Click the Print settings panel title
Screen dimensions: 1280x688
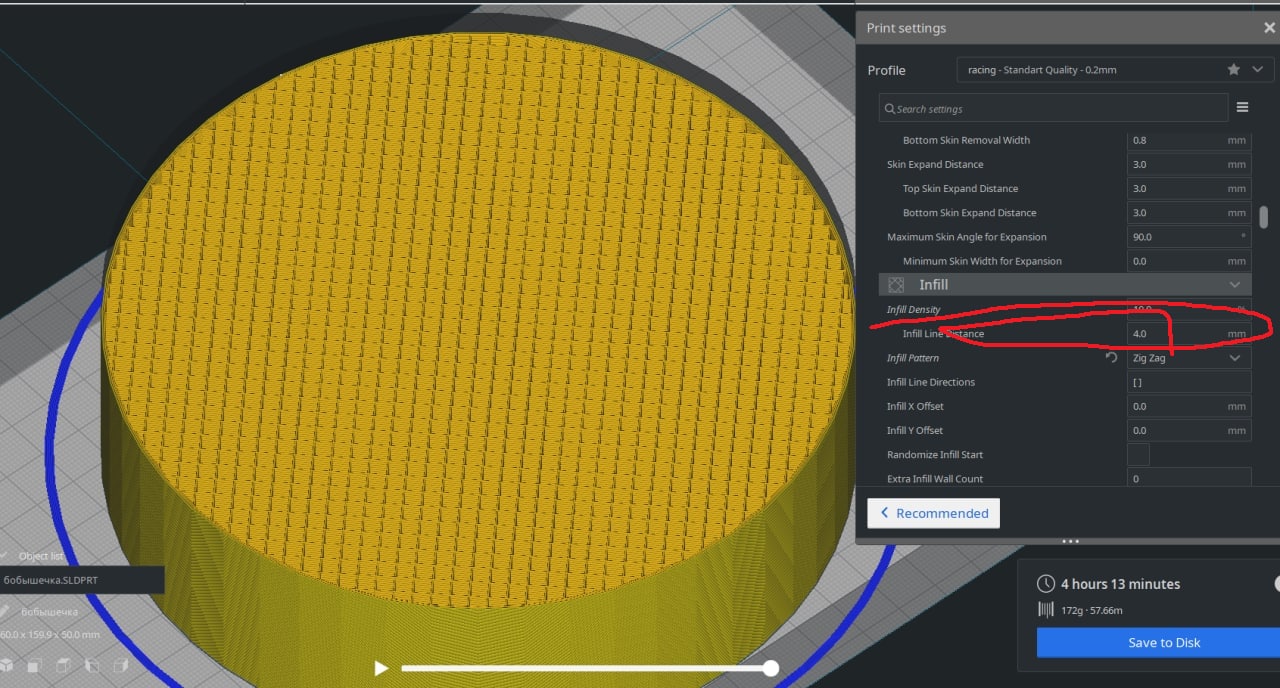click(x=906, y=28)
